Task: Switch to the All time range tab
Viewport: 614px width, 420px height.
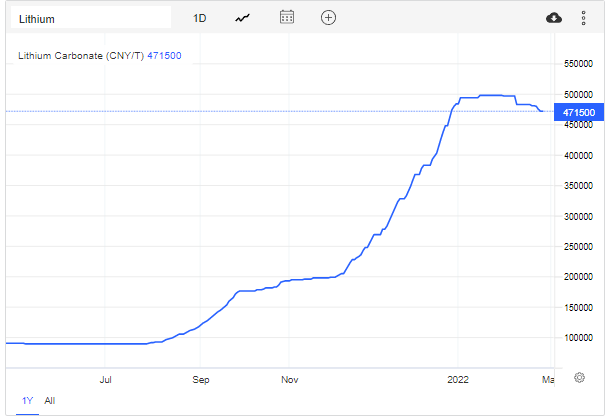Action: point(50,401)
